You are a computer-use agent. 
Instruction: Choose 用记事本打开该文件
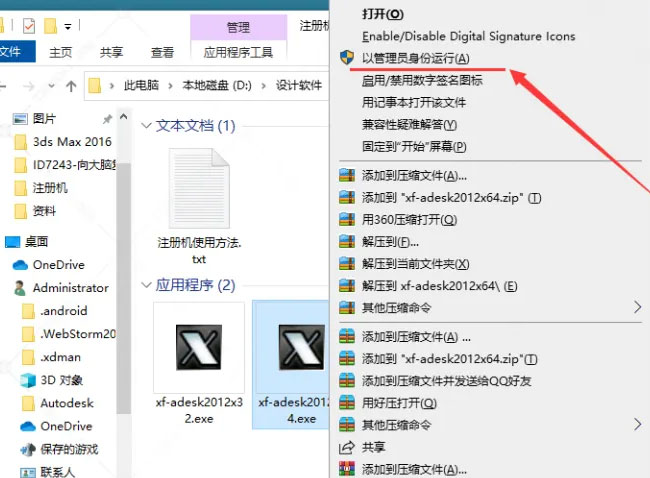tap(414, 102)
